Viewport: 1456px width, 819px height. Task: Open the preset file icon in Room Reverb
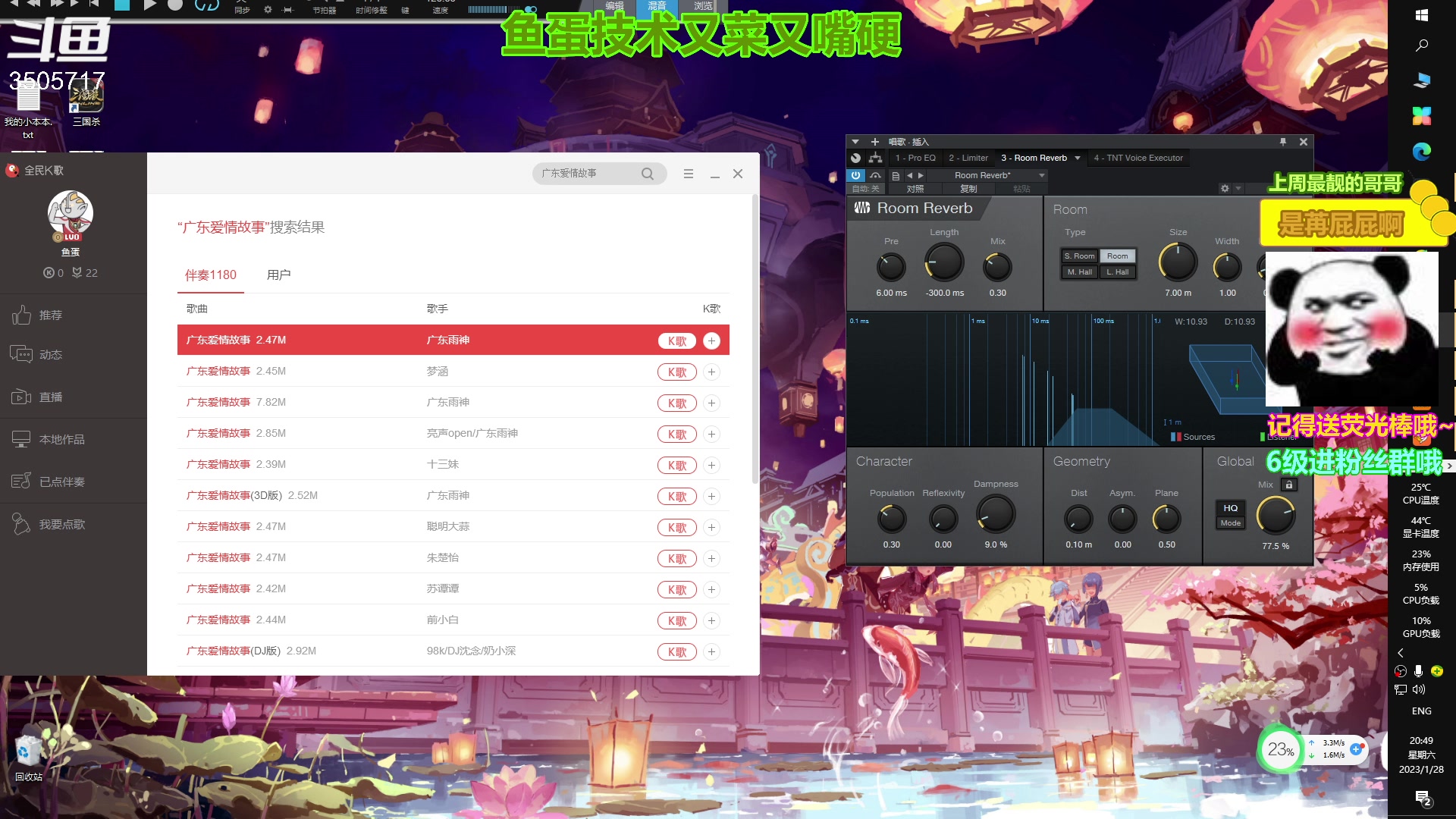(x=896, y=175)
